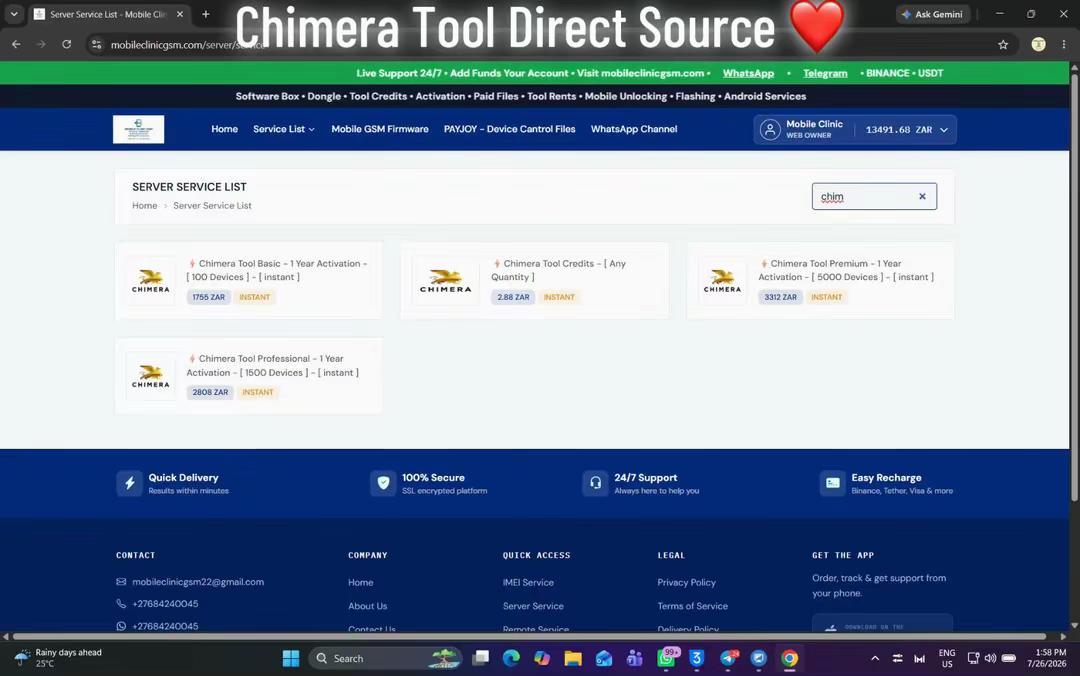Open Windows Start menu
Image resolution: width=1080 pixels, height=676 pixels.
291,658
